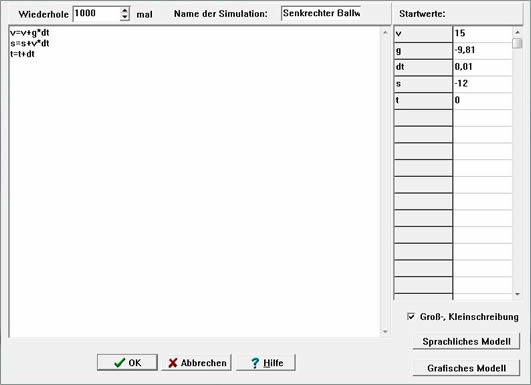This screenshot has height=385, width=531.
Task: Increase the Wiederhole count with up arrow
Action: tap(125, 11)
